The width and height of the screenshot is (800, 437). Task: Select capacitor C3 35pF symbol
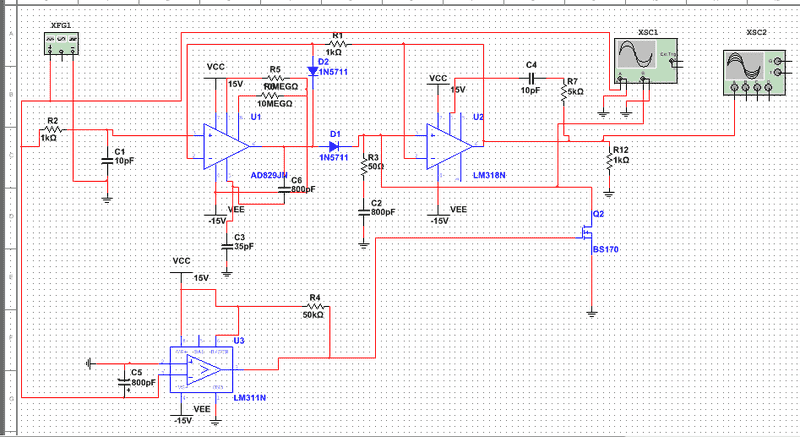pyautogui.click(x=227, y=246)
